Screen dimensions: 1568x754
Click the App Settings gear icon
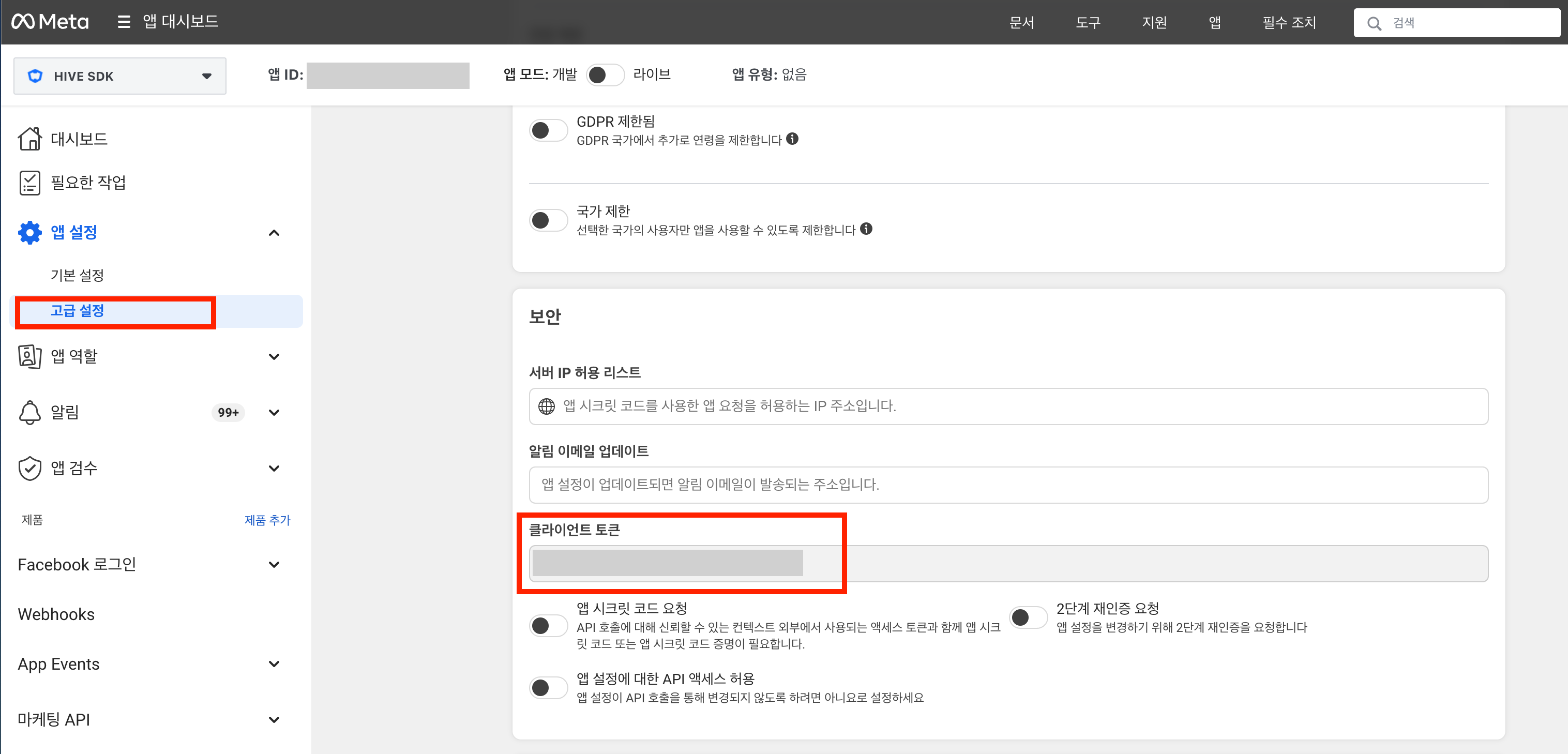click(x=29, y=233)
